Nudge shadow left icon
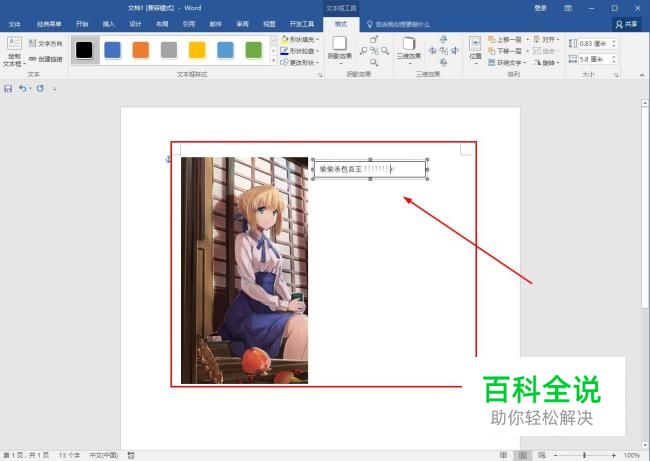 tap(364, 51)
